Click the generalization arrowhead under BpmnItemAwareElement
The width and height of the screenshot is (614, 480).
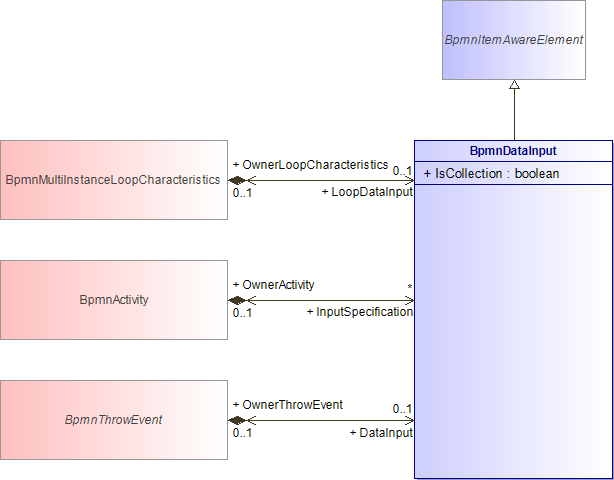pos(514,84)
